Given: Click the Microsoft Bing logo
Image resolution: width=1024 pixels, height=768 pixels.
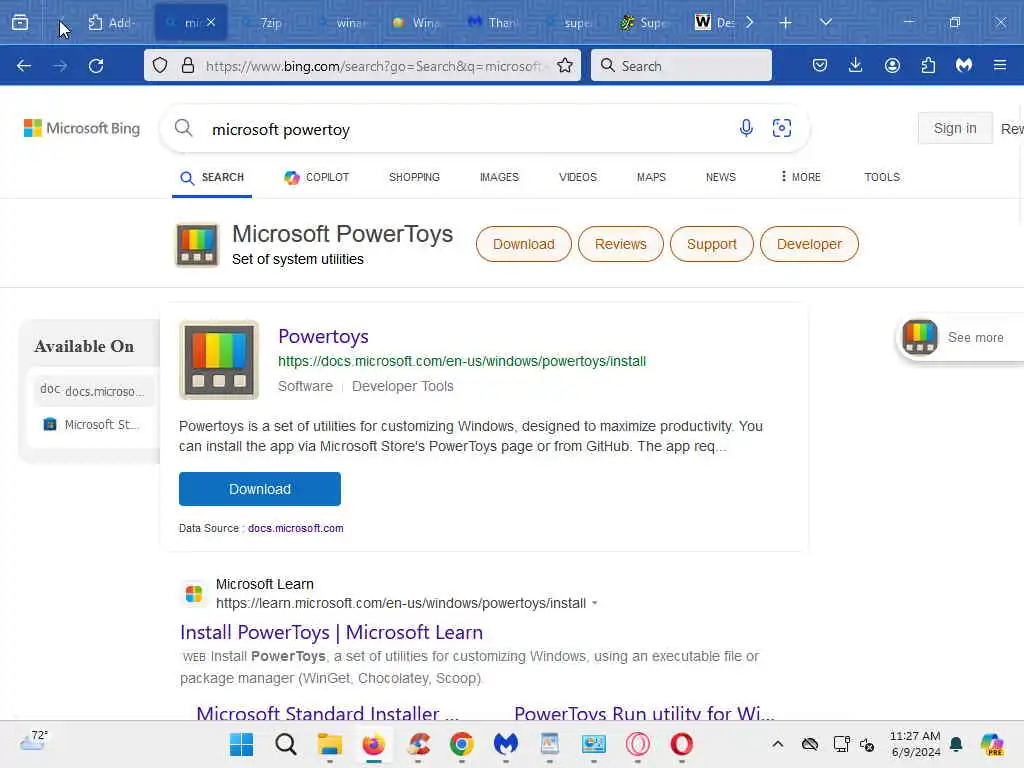Looking at the screenshot, I should (82, 128).
